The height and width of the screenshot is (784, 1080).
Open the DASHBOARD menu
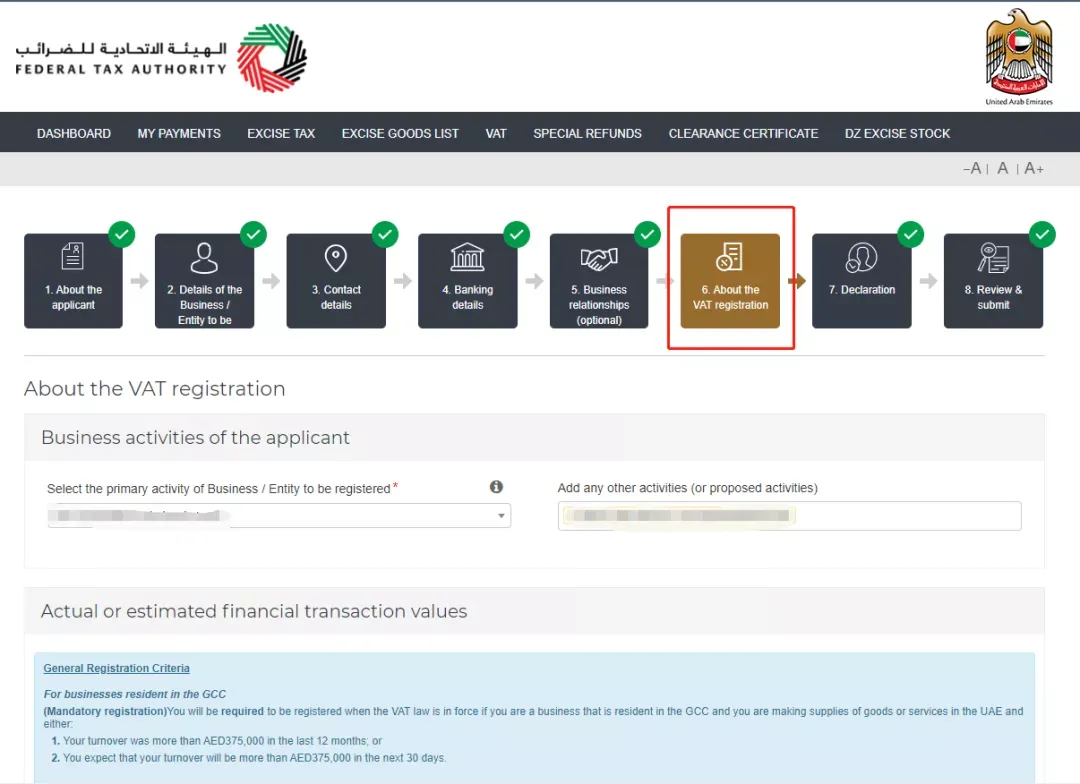74,133
